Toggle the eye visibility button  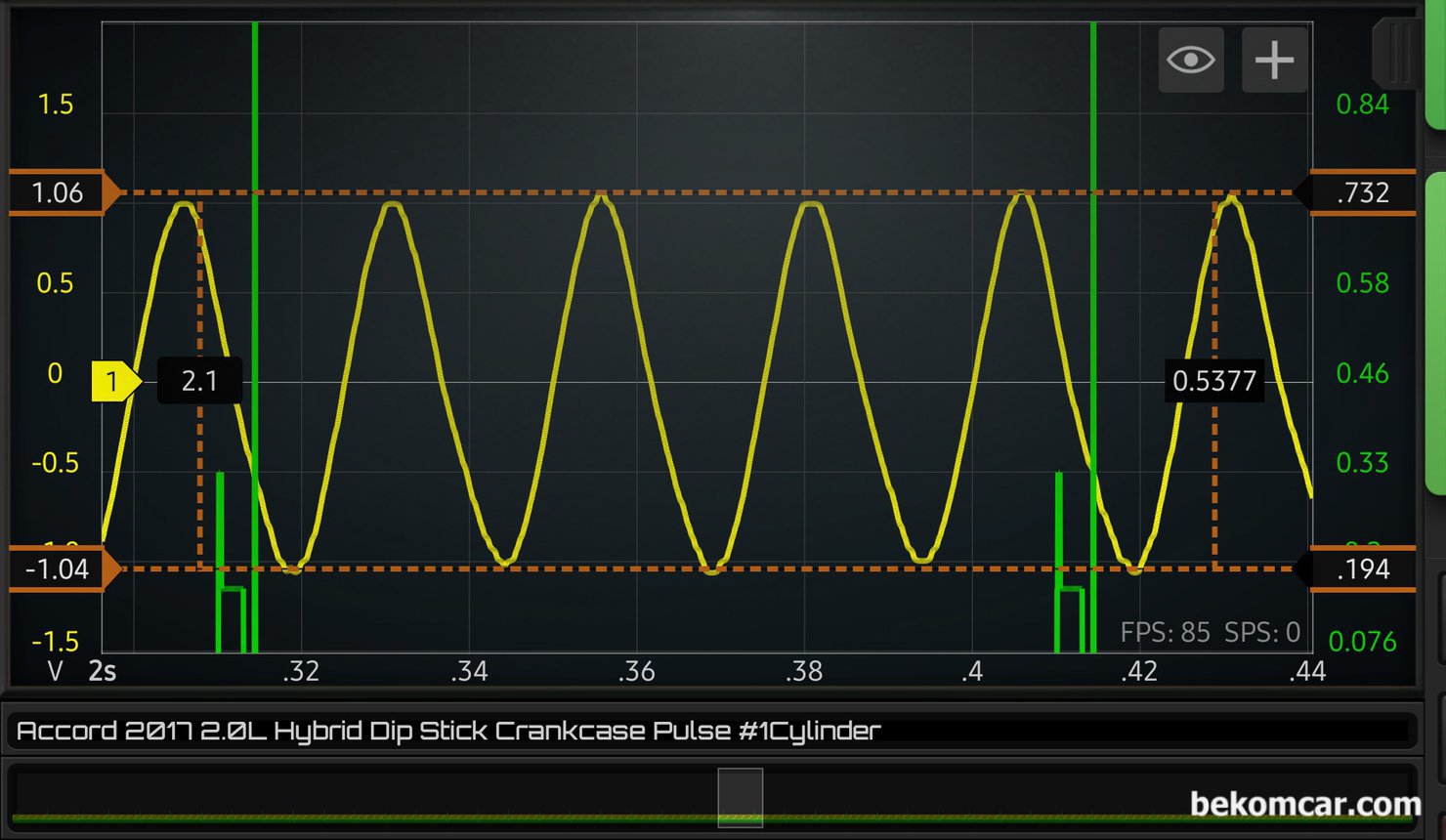click(x=1190, y=61)
